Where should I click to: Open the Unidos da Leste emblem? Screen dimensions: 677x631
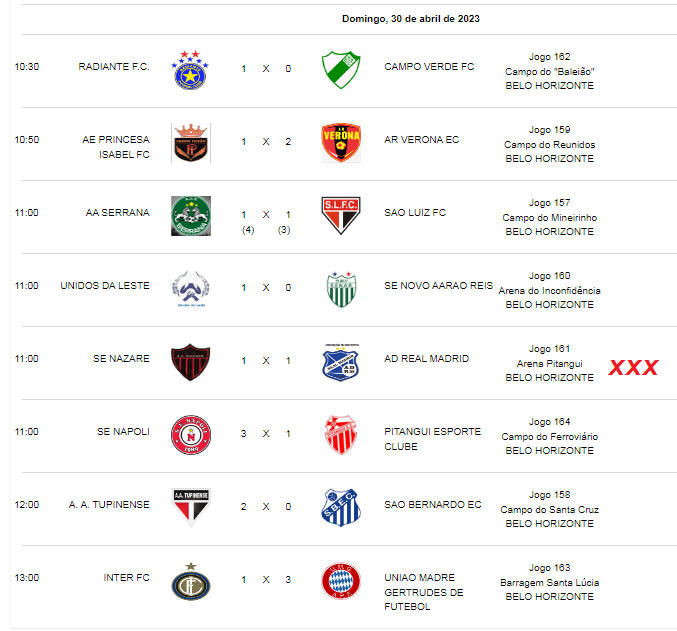tap(190, 289)
